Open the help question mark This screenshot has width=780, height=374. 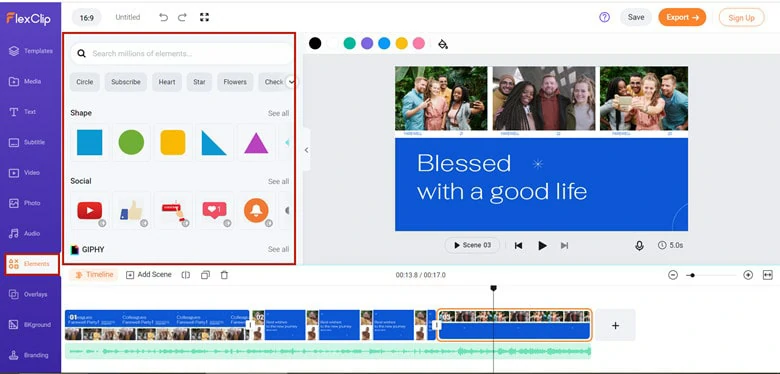pos(604,17)
